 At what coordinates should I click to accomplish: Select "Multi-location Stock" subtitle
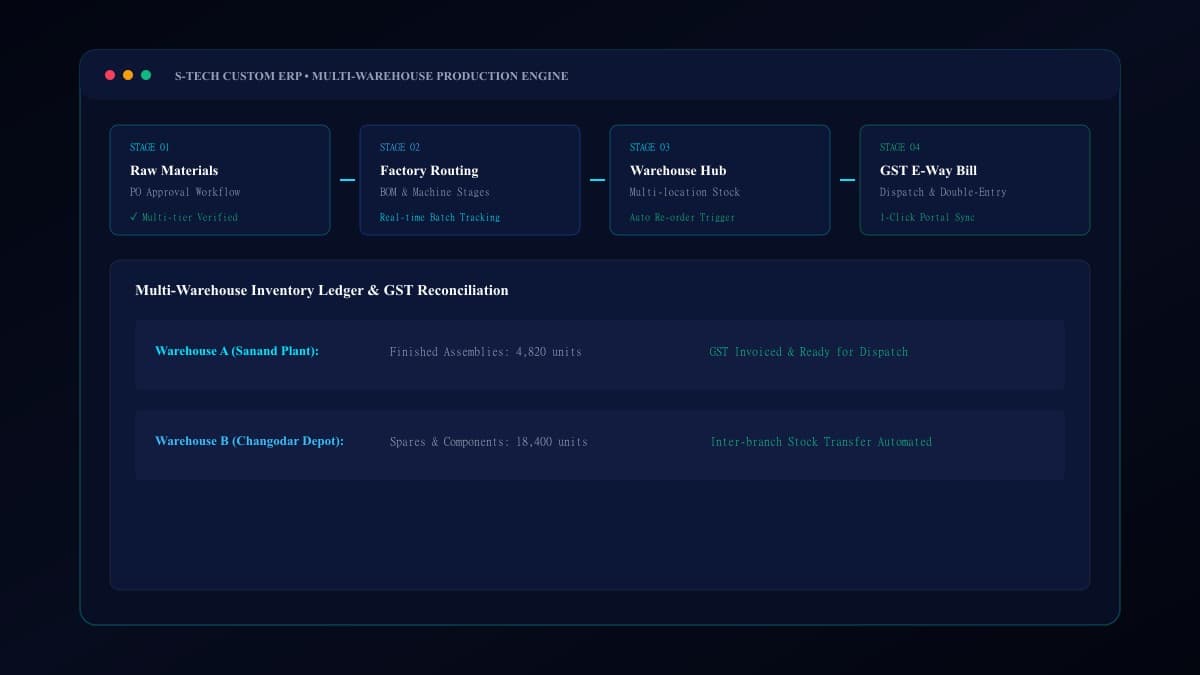click(x=685, y=192)
